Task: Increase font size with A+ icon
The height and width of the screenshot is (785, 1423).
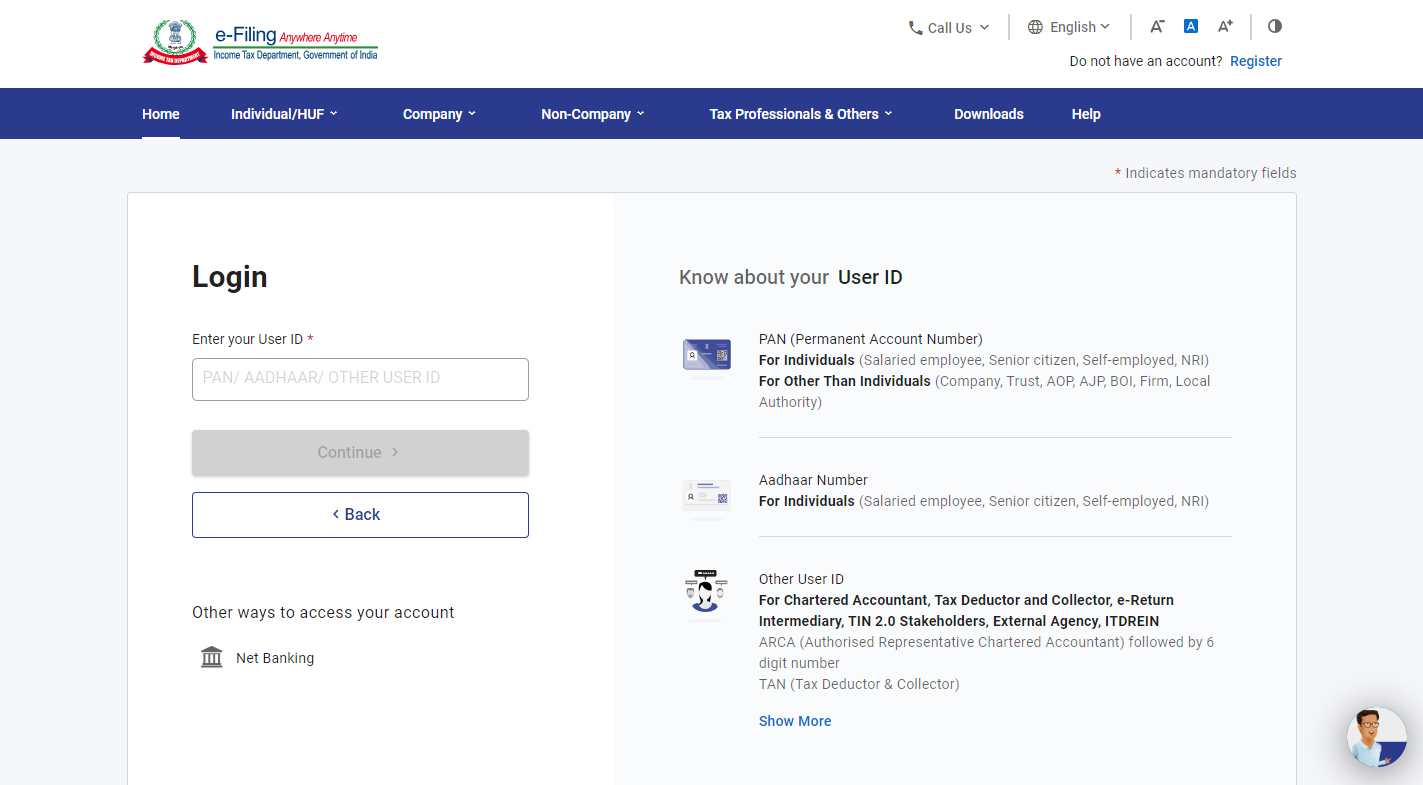Action: [1225, 27]
